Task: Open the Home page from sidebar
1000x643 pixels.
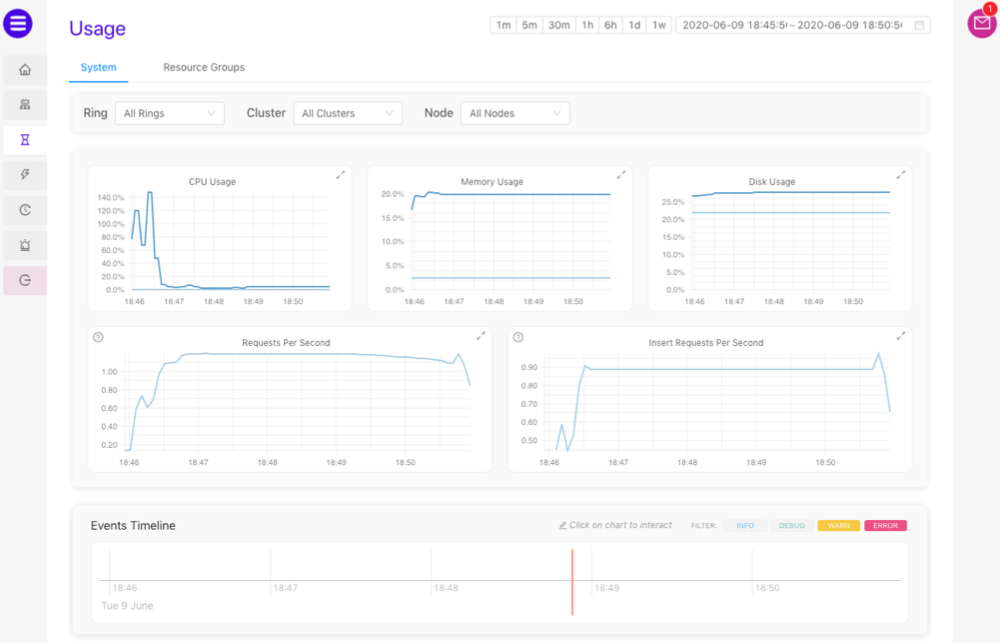Action: pyautogui.click(x=25, y=70)
